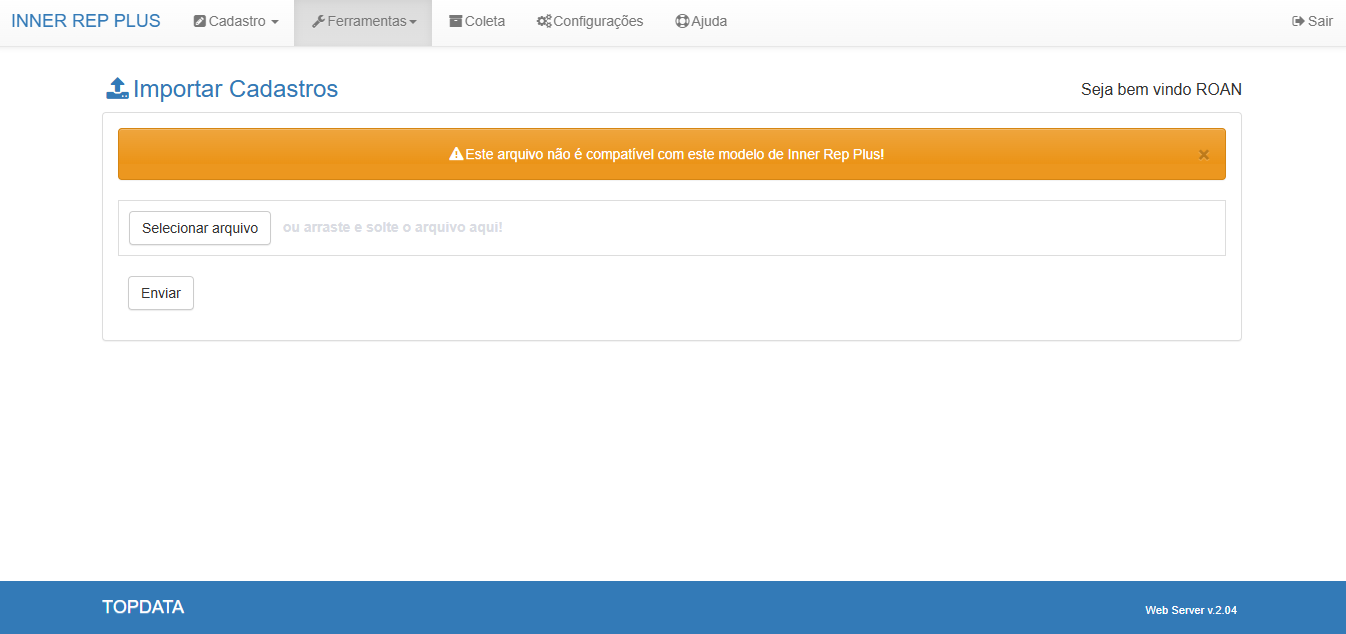Click the Ferramentas wrench icon

tap(318, 21)
